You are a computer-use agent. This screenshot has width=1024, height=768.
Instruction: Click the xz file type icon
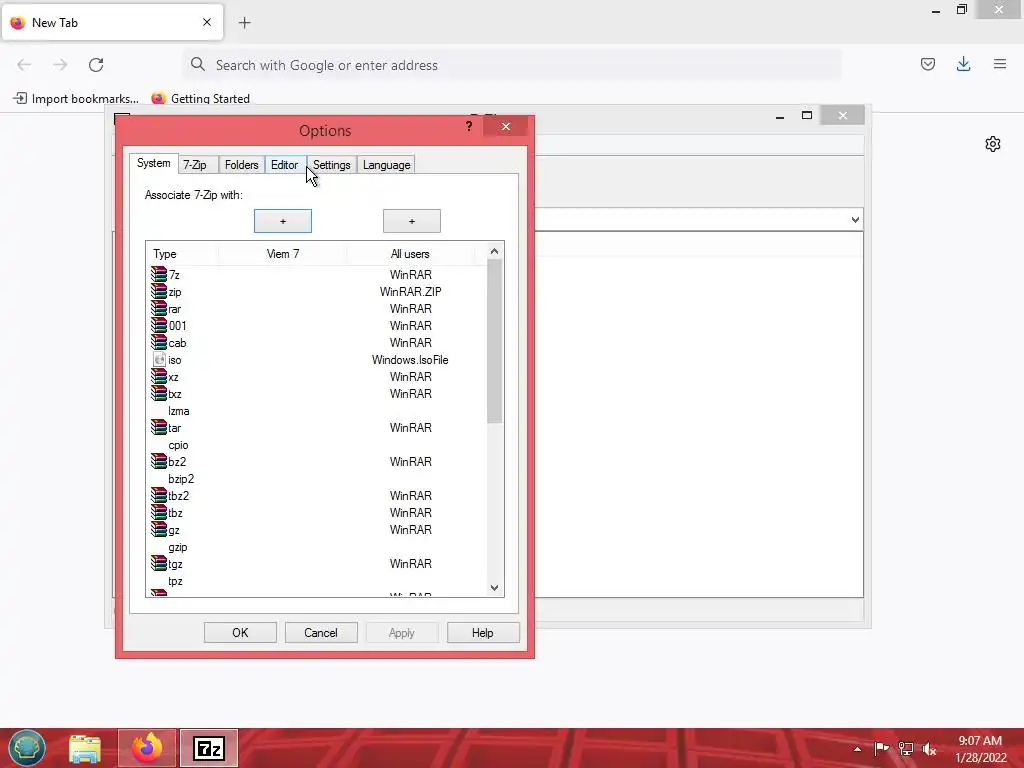(x=159, y=376)
